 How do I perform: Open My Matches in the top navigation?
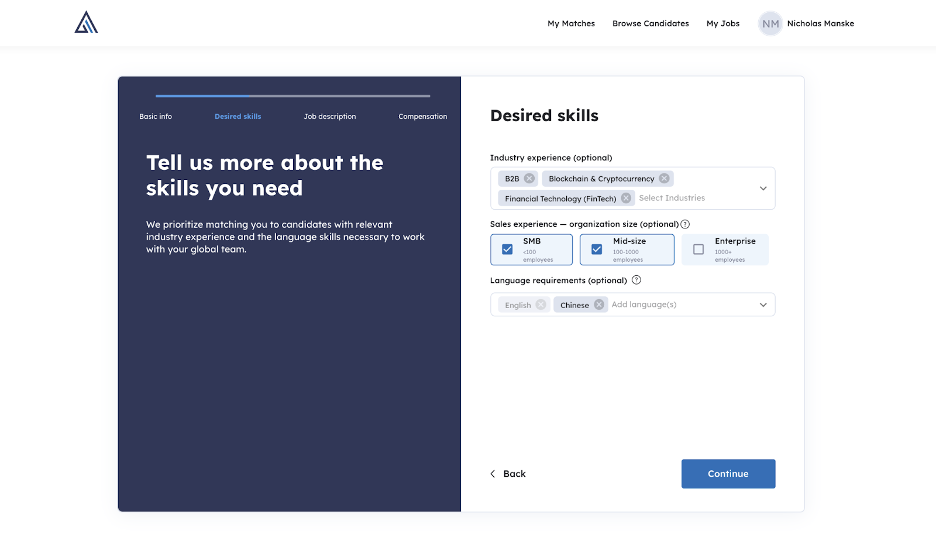pyautogui.click(x=571, y=23)
